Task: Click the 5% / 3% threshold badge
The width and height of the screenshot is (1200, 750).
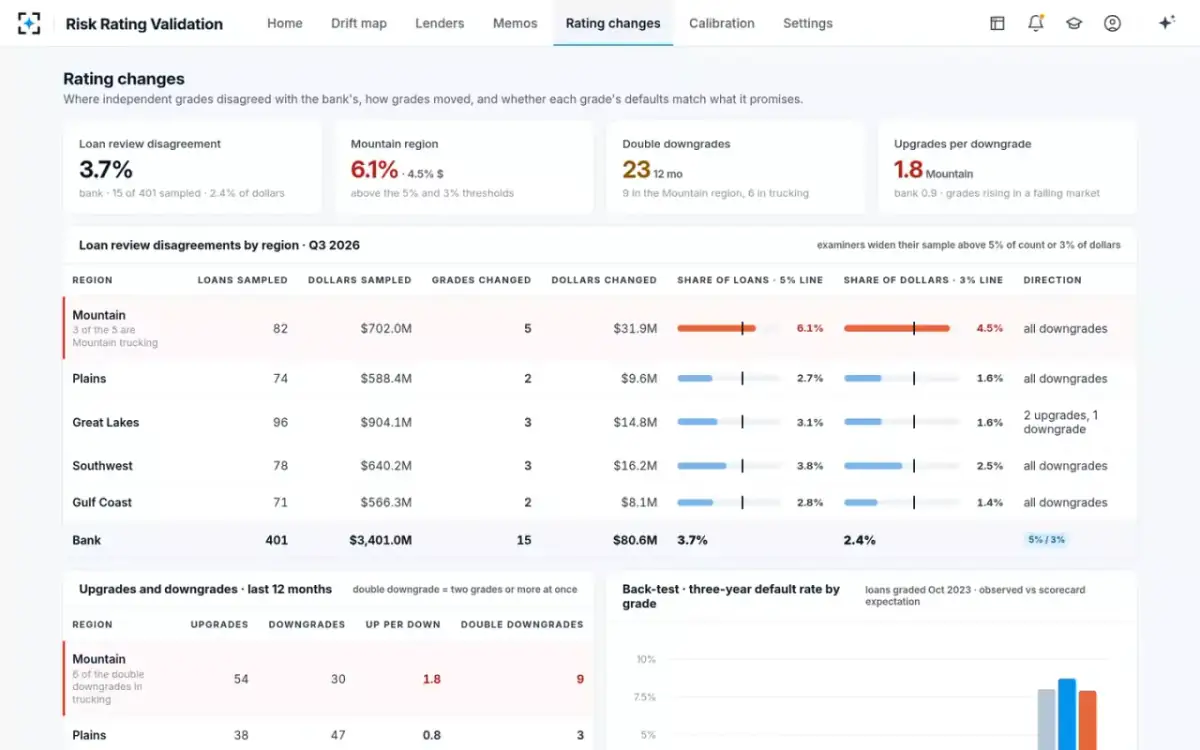Action: click(x=1046, y=540)
